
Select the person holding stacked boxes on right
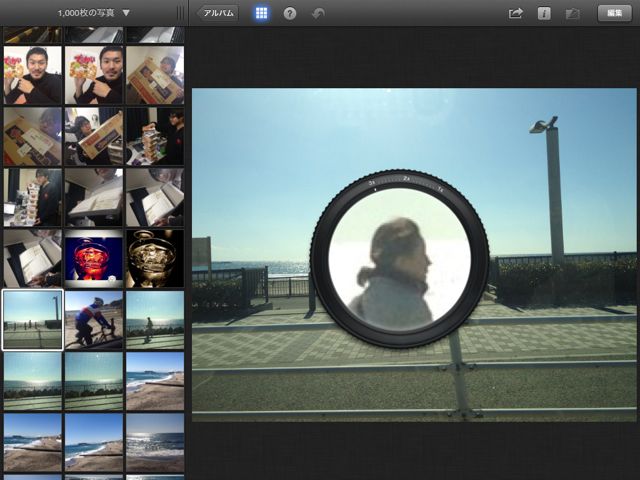tap(155, 136)
